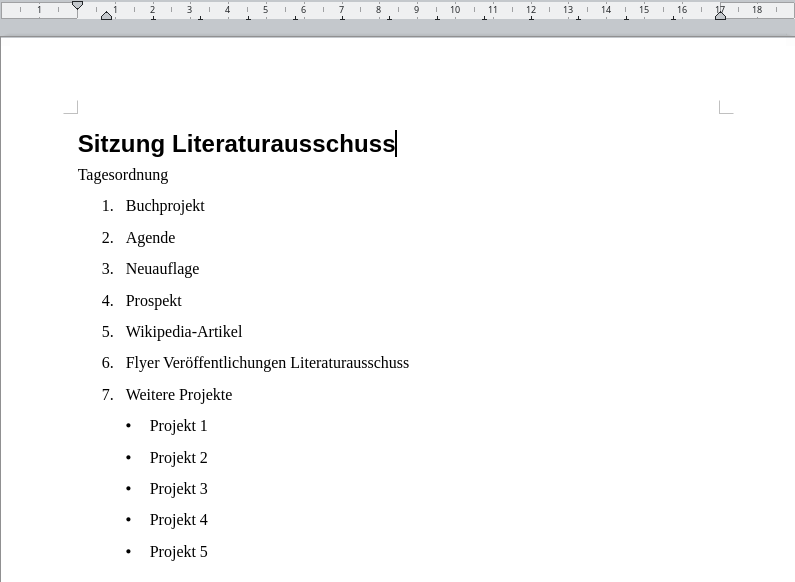Click the right indent marker on the ruler
The width and height of the screenshot is (795, 582).
[720, 16]
